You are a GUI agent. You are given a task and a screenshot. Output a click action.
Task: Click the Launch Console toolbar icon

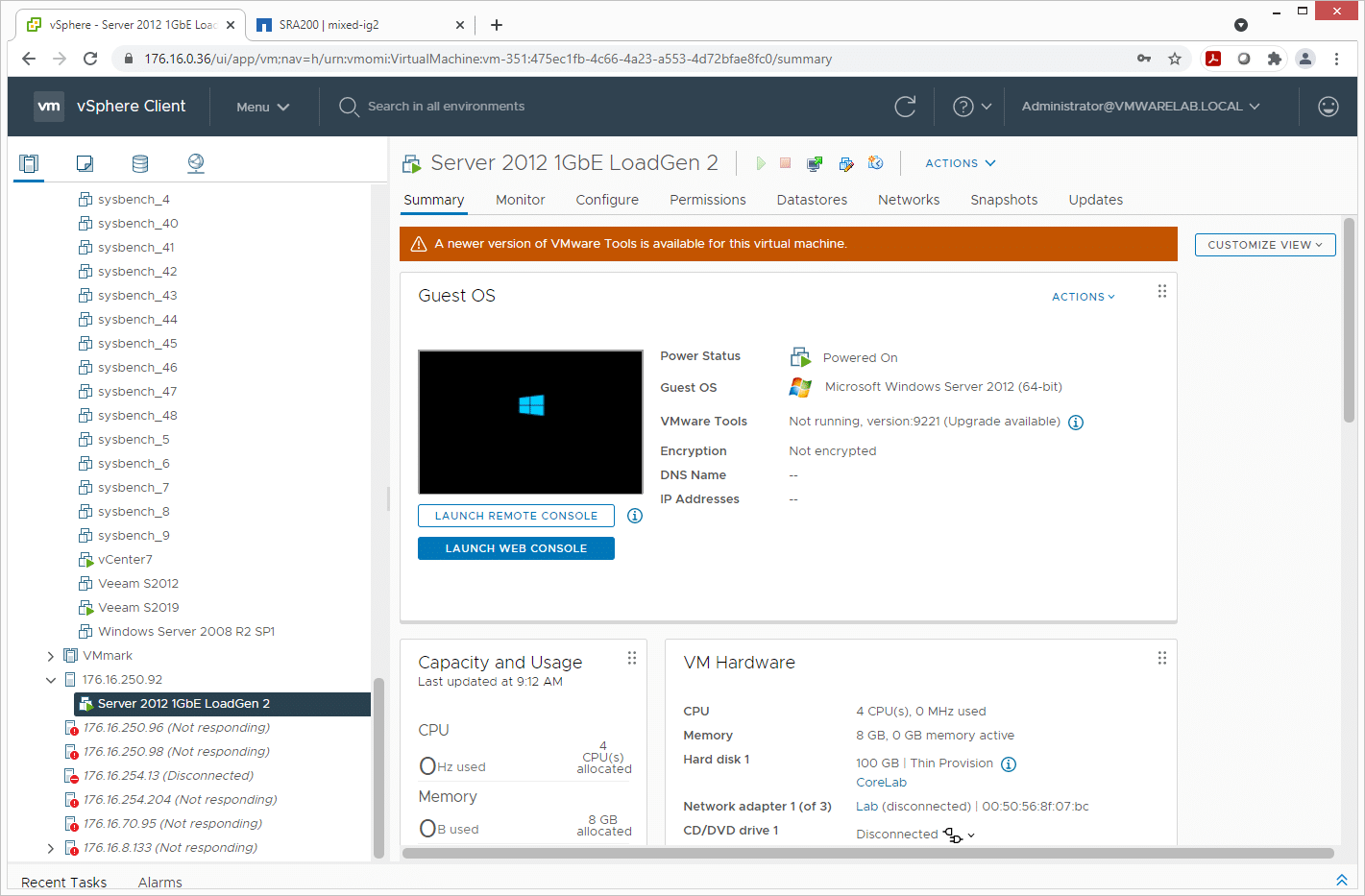(x=815, y=163)
